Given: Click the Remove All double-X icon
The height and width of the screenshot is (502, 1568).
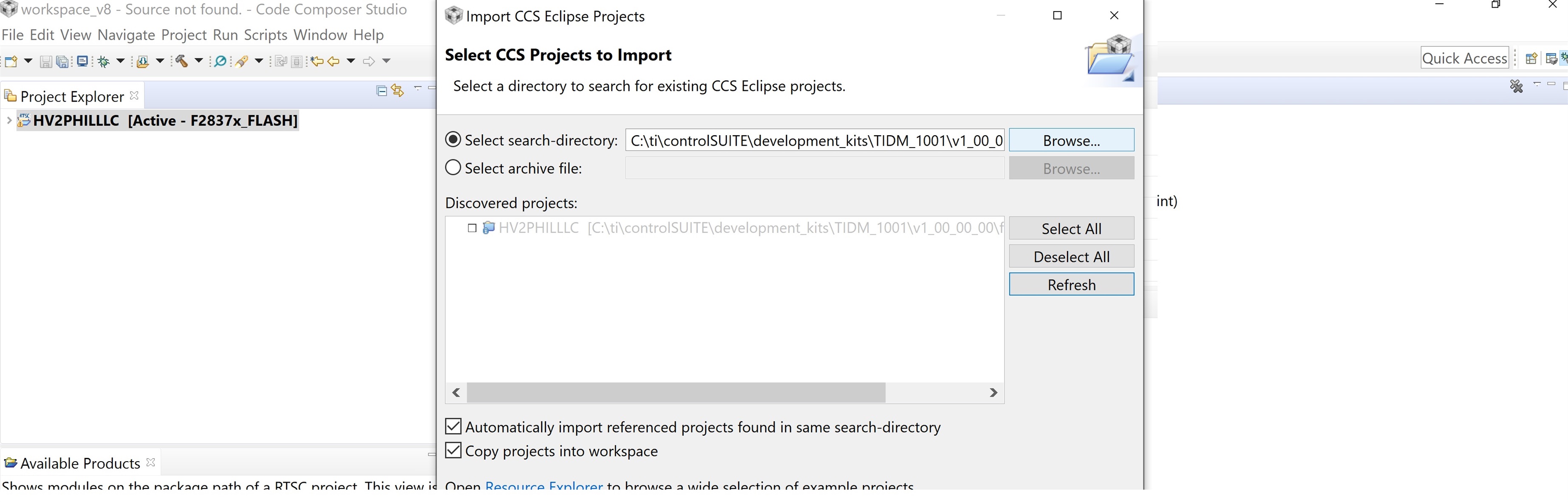Looking at the screenshot, I should [x=1516, y=87].
